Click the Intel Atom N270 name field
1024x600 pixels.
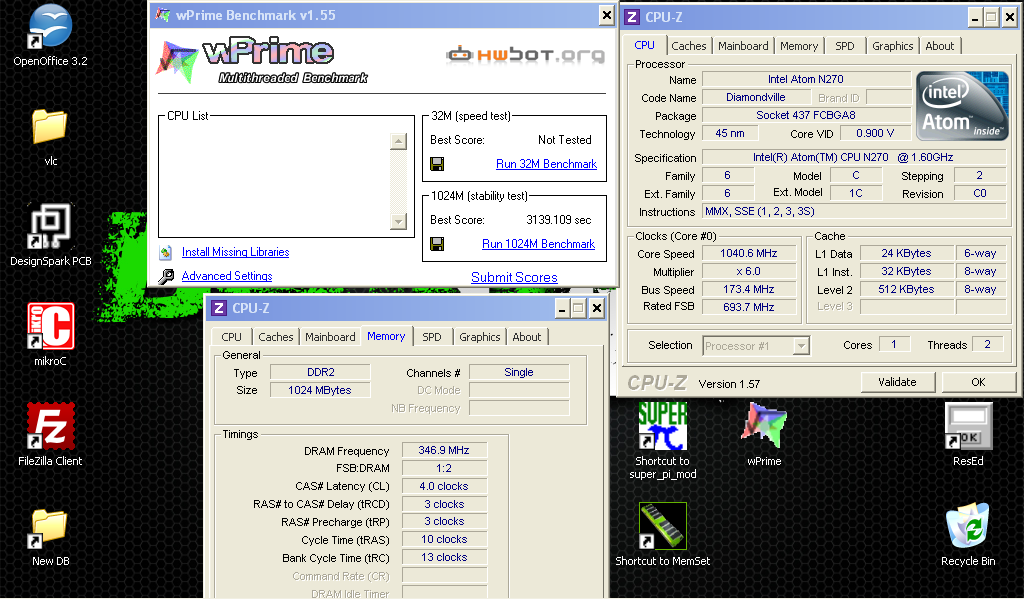(806, 79)
